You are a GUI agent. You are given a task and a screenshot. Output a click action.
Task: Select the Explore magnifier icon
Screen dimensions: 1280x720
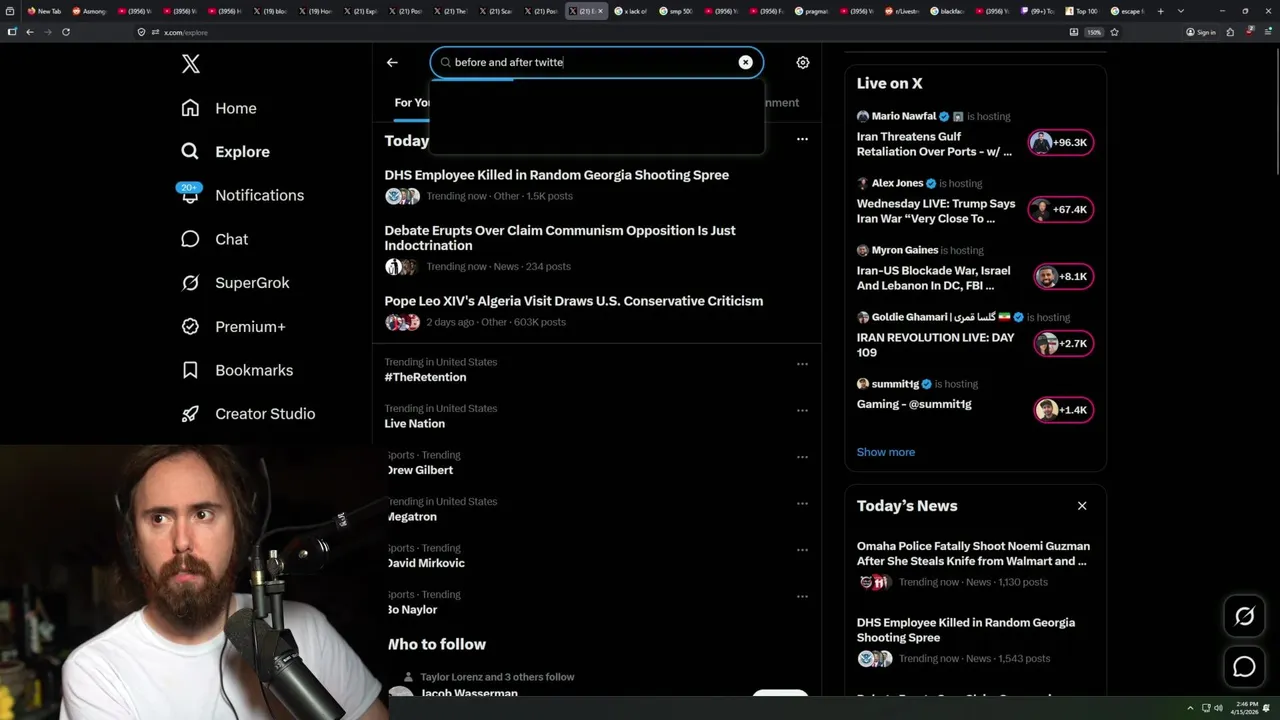190,152
